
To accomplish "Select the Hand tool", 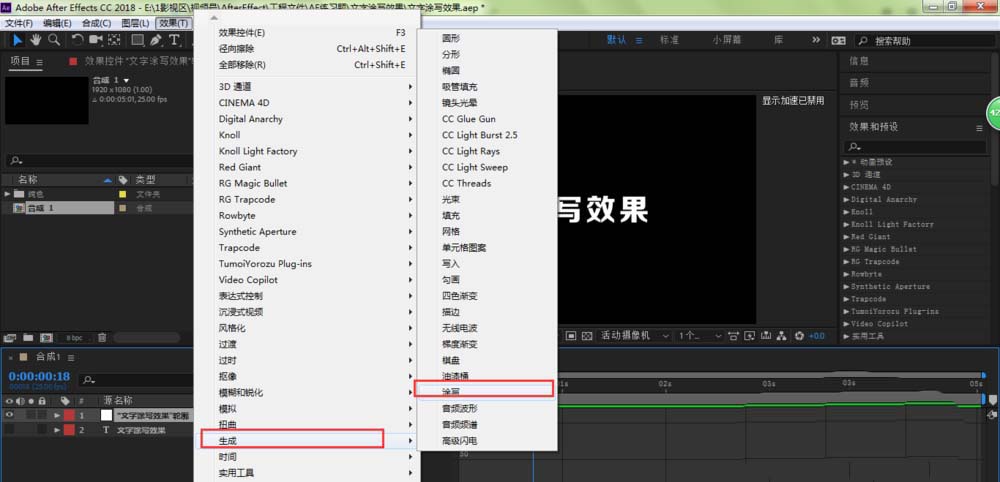I will [x=36, y=40].
